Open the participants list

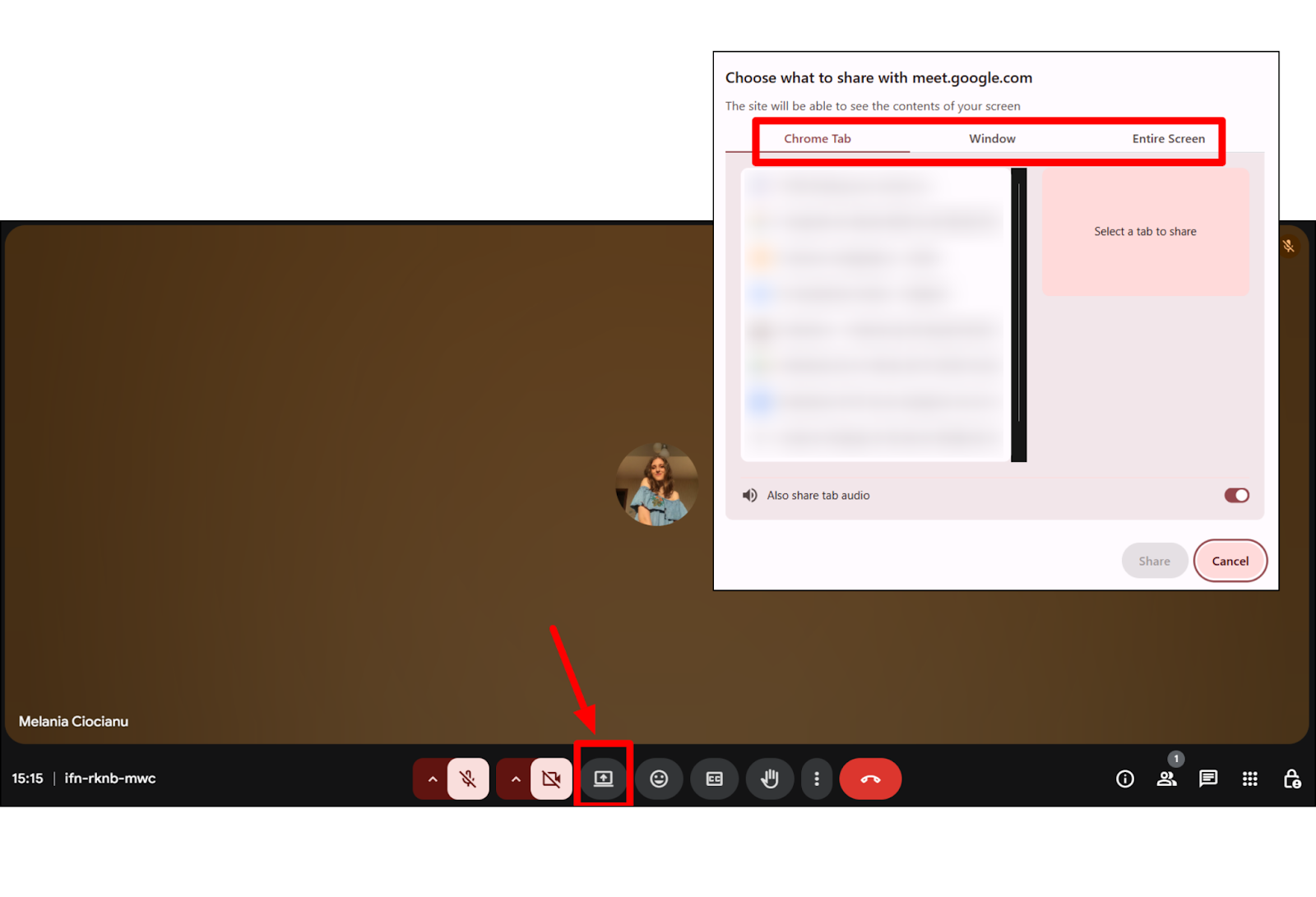(1166, 779)
